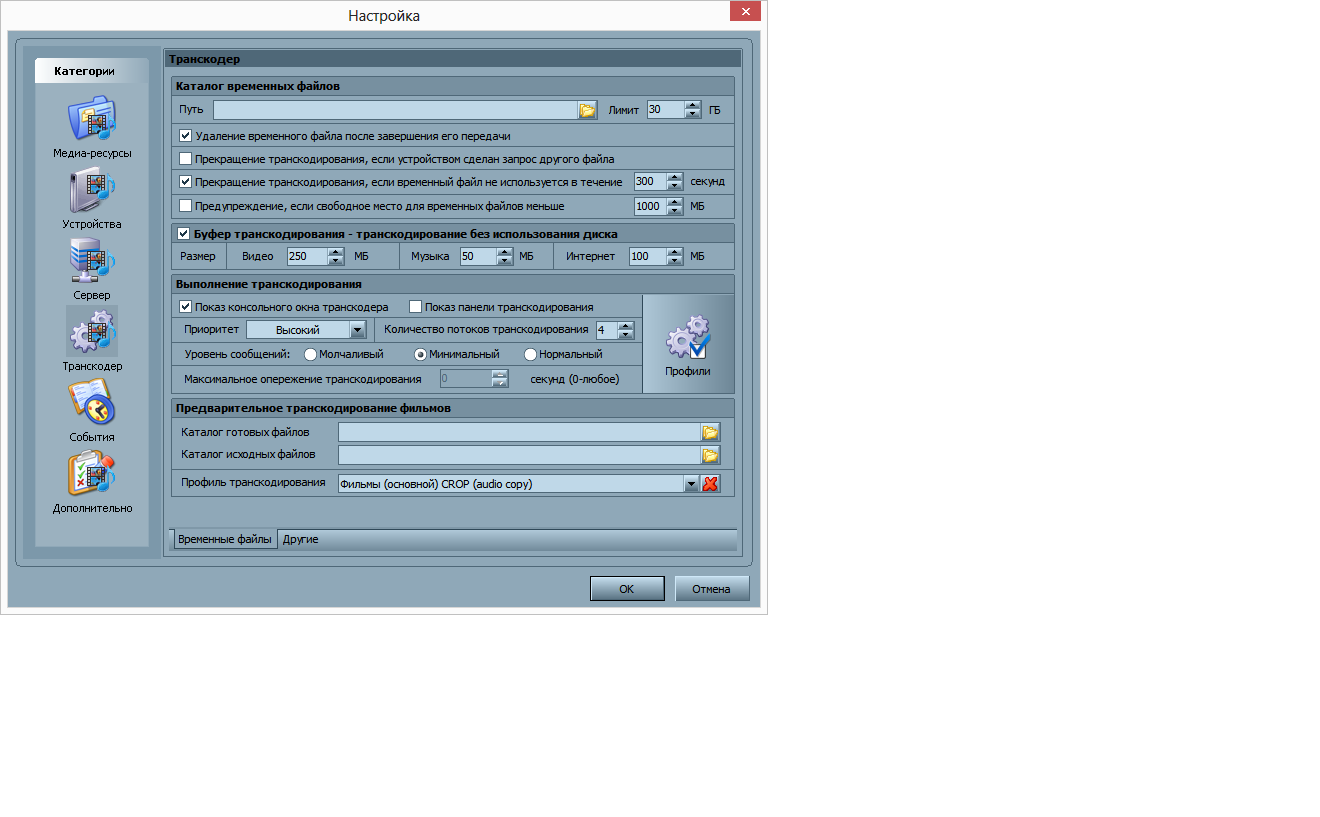This screenshot has width=1320, height=817.
Task: Expand the Приоритет dropdown
Action: 357,330
